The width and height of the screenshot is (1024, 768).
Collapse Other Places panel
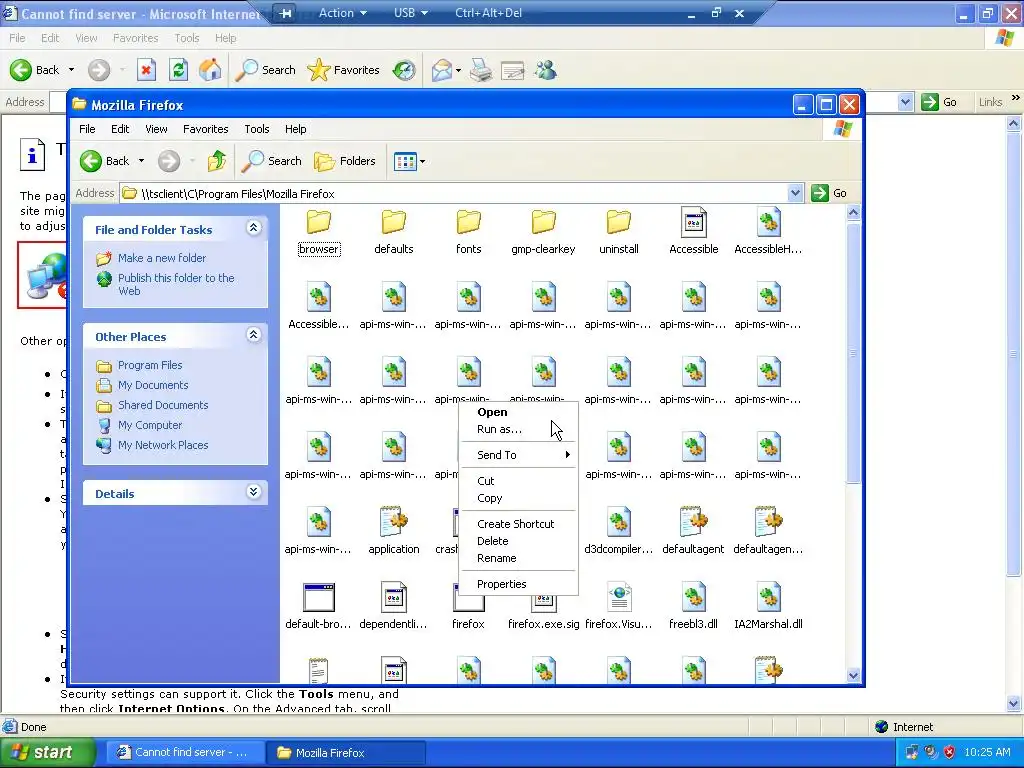(x=253, y=334)
